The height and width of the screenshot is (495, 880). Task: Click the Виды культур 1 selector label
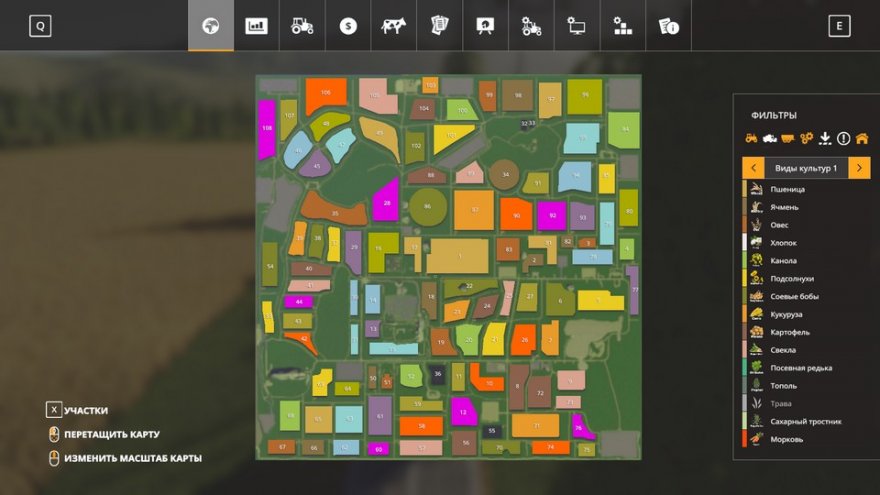tap(805, 168)
